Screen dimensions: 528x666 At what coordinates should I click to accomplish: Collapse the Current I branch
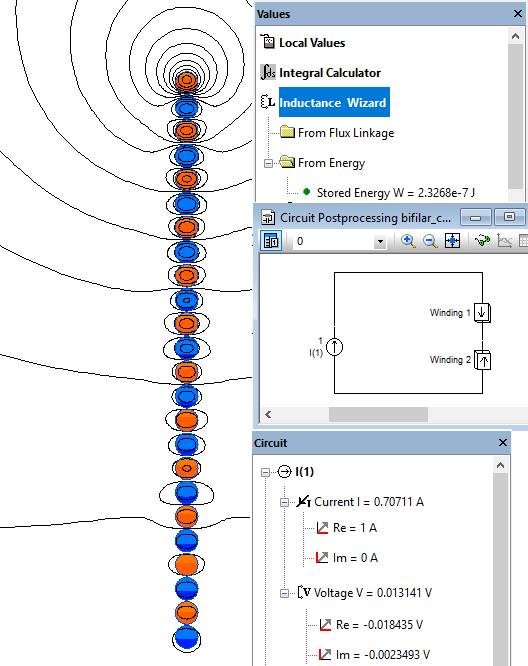point(284,502)
